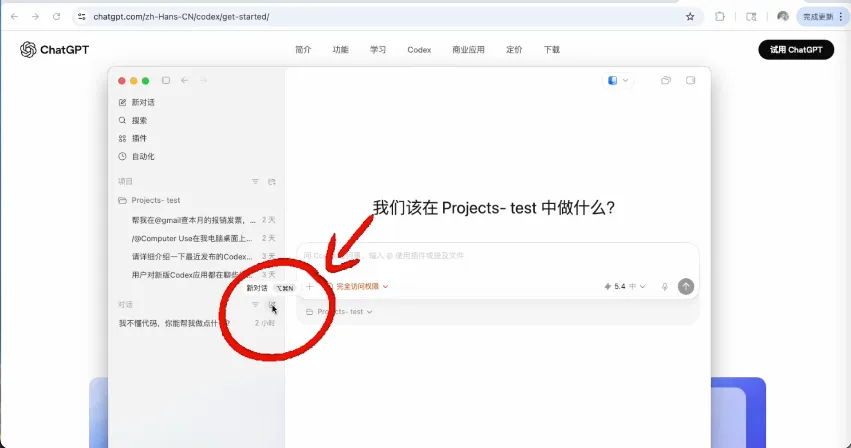The image size is (851, 448).
Task: Open conversation 请详细介绍一下最近发布的Codex
Action: click(196, 256)
